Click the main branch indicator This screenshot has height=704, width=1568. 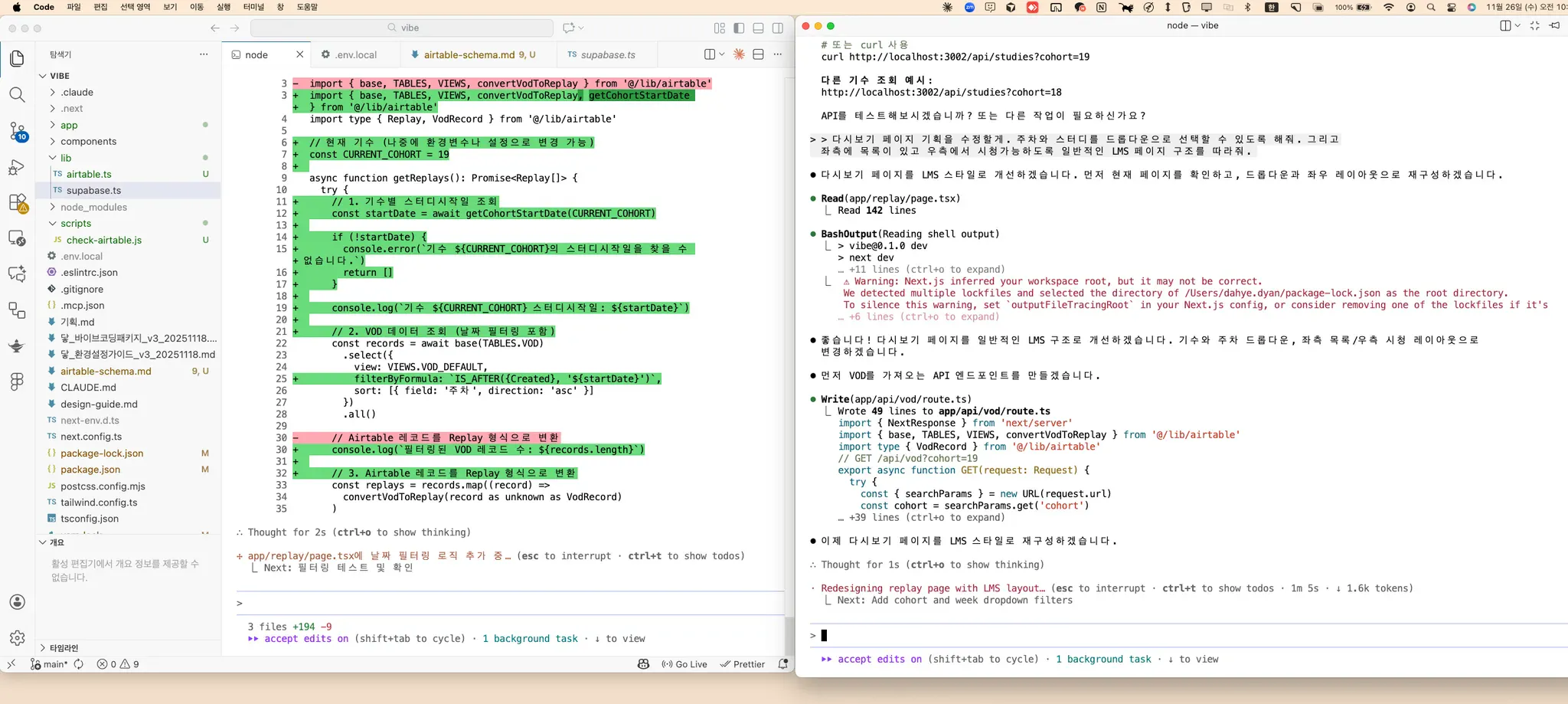click(x=49, y=664)
